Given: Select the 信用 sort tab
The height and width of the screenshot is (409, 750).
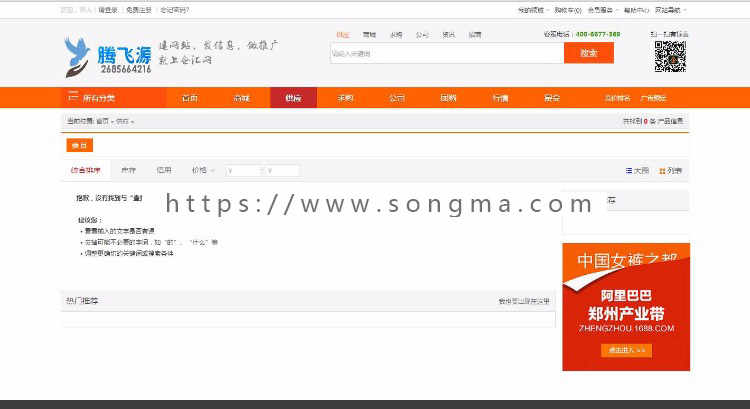Looking at the screenshot, I should 164,170.
